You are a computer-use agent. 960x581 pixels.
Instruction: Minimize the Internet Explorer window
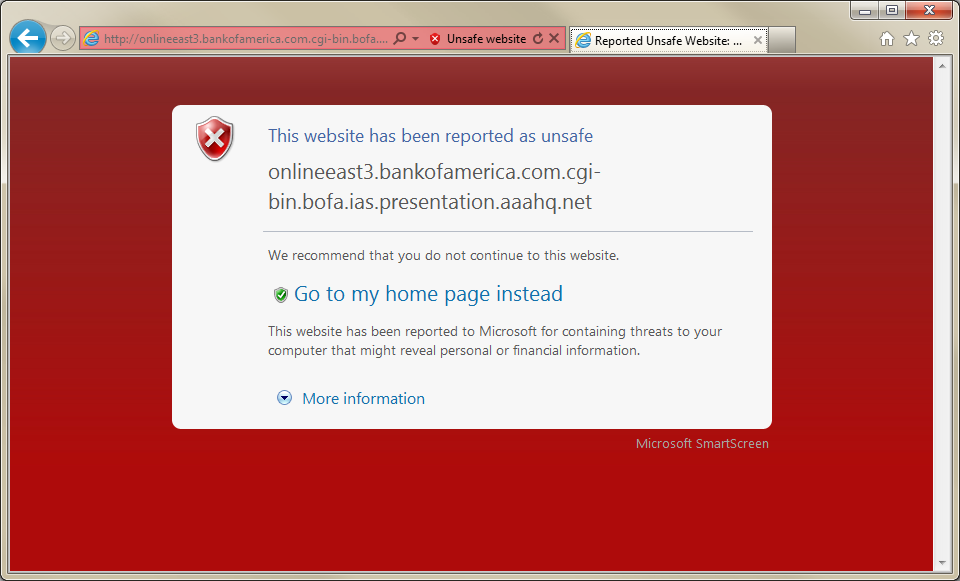click(x=864, y=10)
